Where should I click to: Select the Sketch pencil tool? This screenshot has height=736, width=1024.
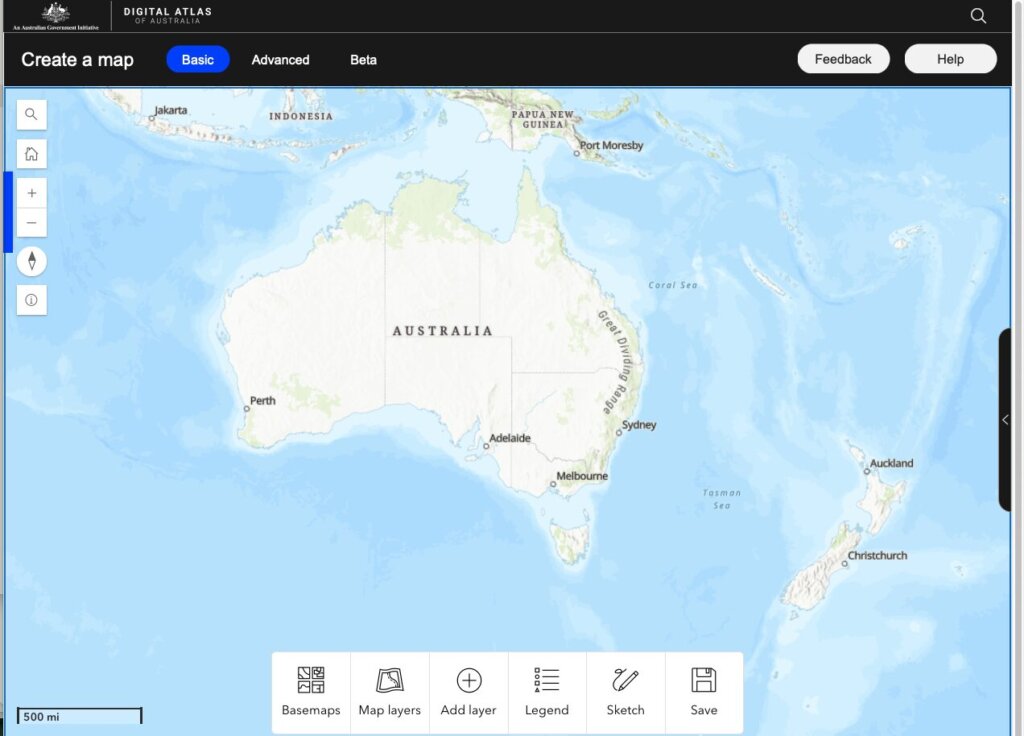[x=625, y=680]
